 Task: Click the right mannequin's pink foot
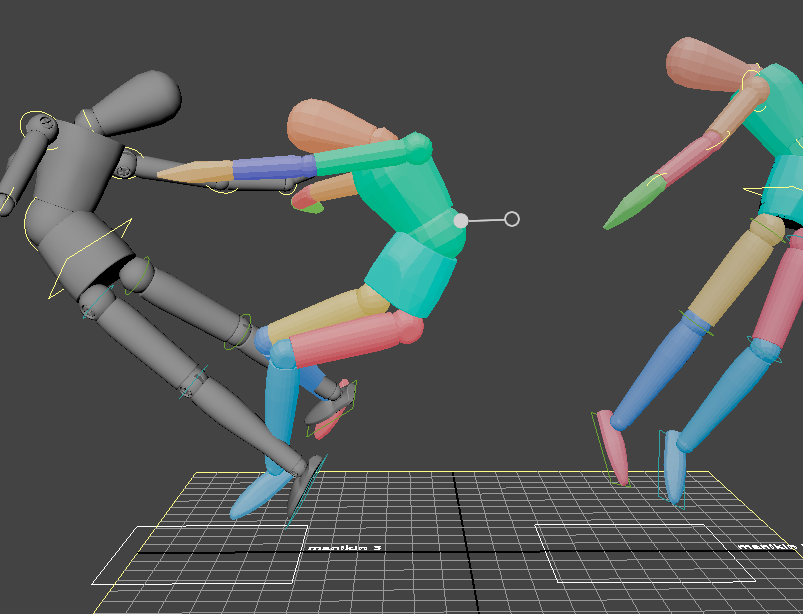614,448
